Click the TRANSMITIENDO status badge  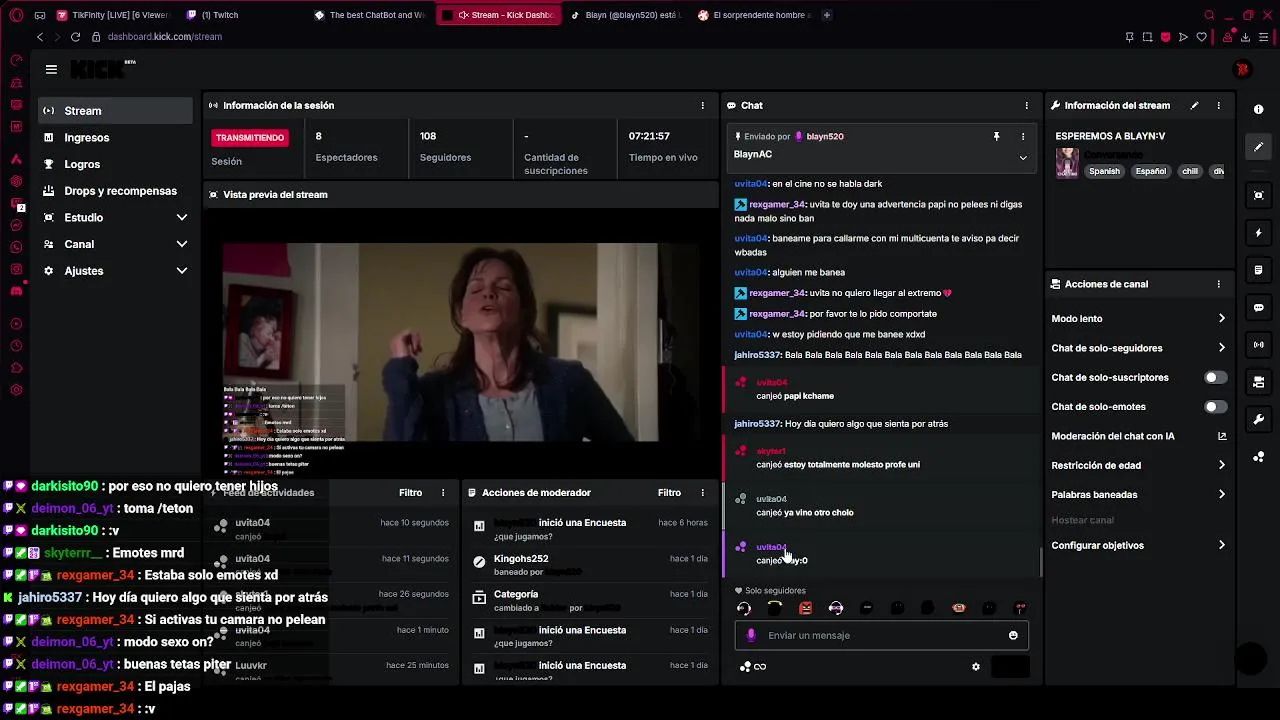tap(250, 138)
